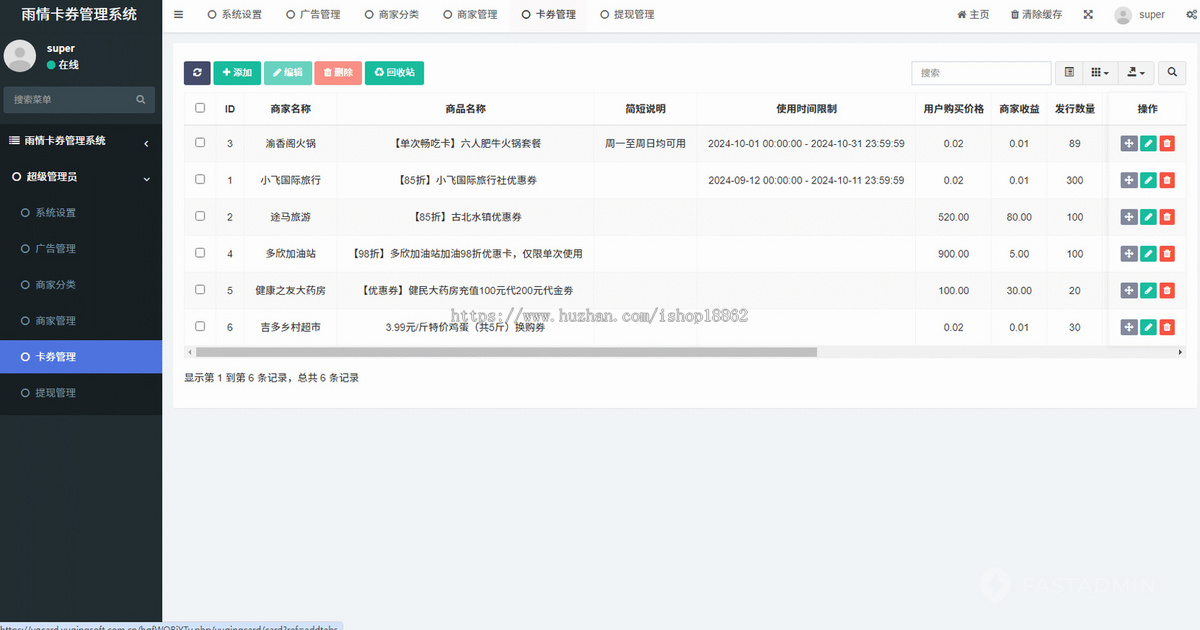1200x630 pixels.
Task: Open the column visibility dropdown
Action: pos(1099,72)
